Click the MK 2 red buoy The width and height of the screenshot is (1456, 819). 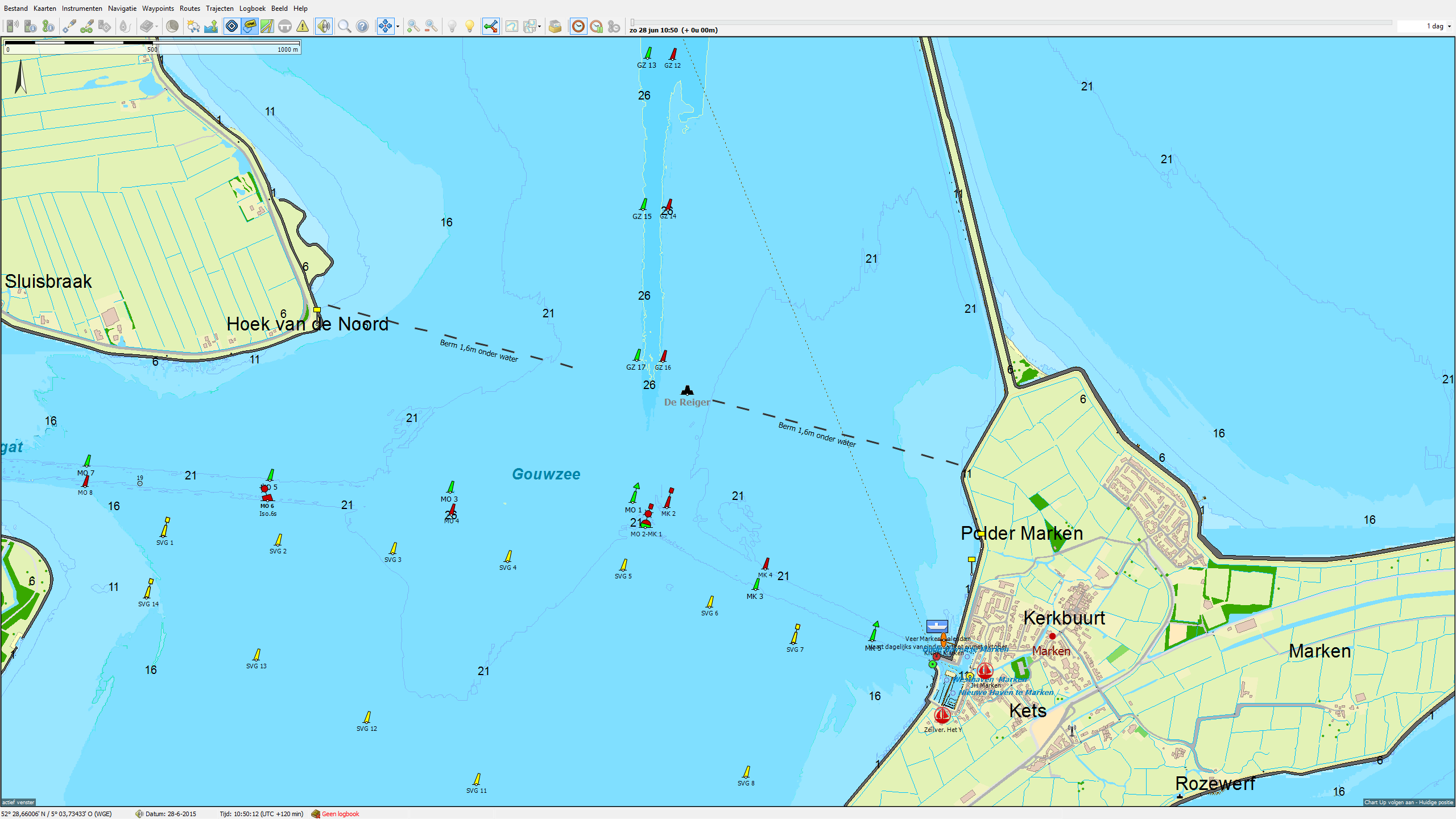[669, 498]
